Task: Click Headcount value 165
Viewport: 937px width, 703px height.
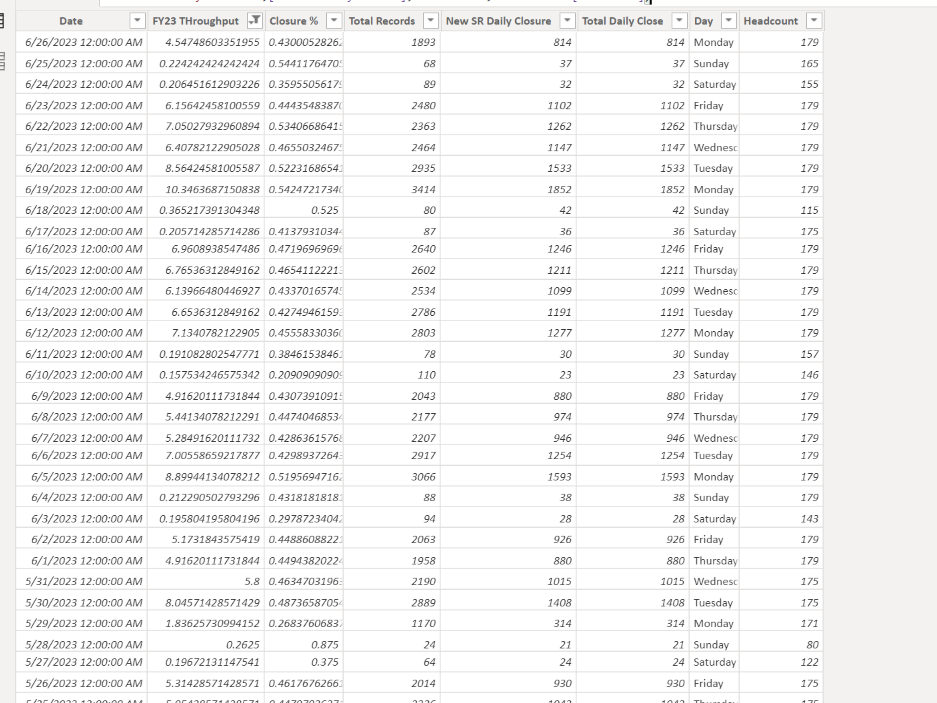Action: (x=810, y=63)
